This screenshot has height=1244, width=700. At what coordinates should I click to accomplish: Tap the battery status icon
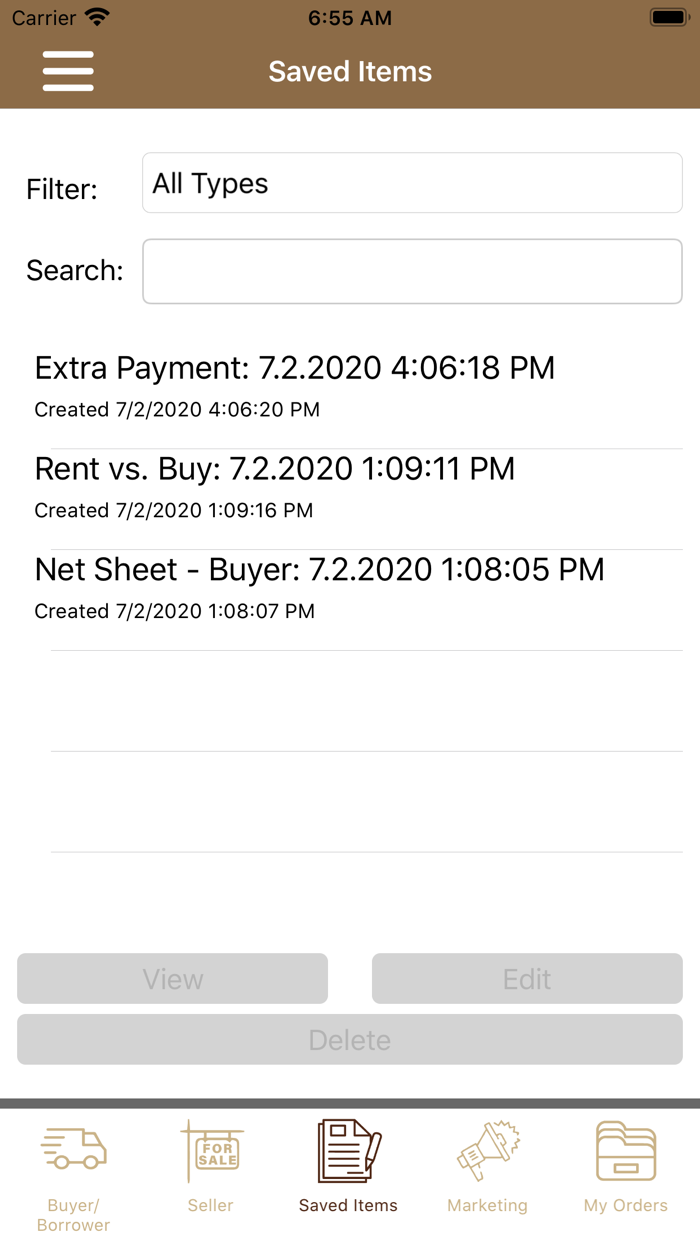pos(667,18)
